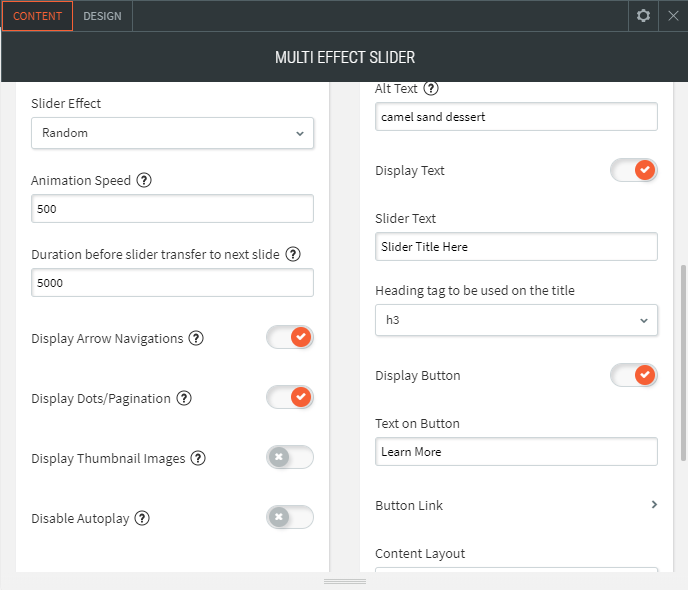Viewport: 688px width, 590px height.
Task: Grab the panel resize handle at bottom
Action: (x=344, y=581)
